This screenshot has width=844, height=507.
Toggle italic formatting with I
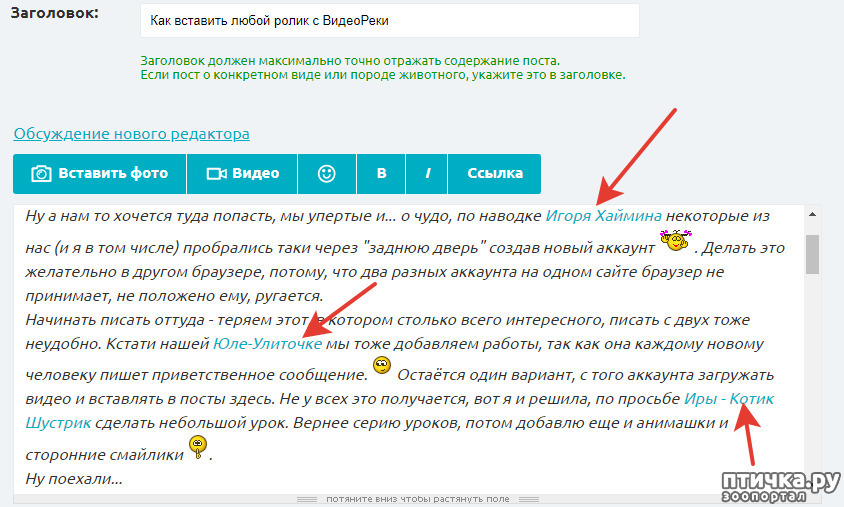427,173
